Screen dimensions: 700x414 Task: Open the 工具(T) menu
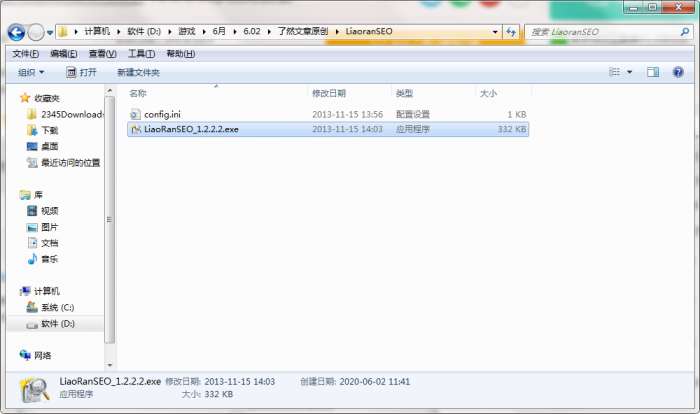(142, 54)
